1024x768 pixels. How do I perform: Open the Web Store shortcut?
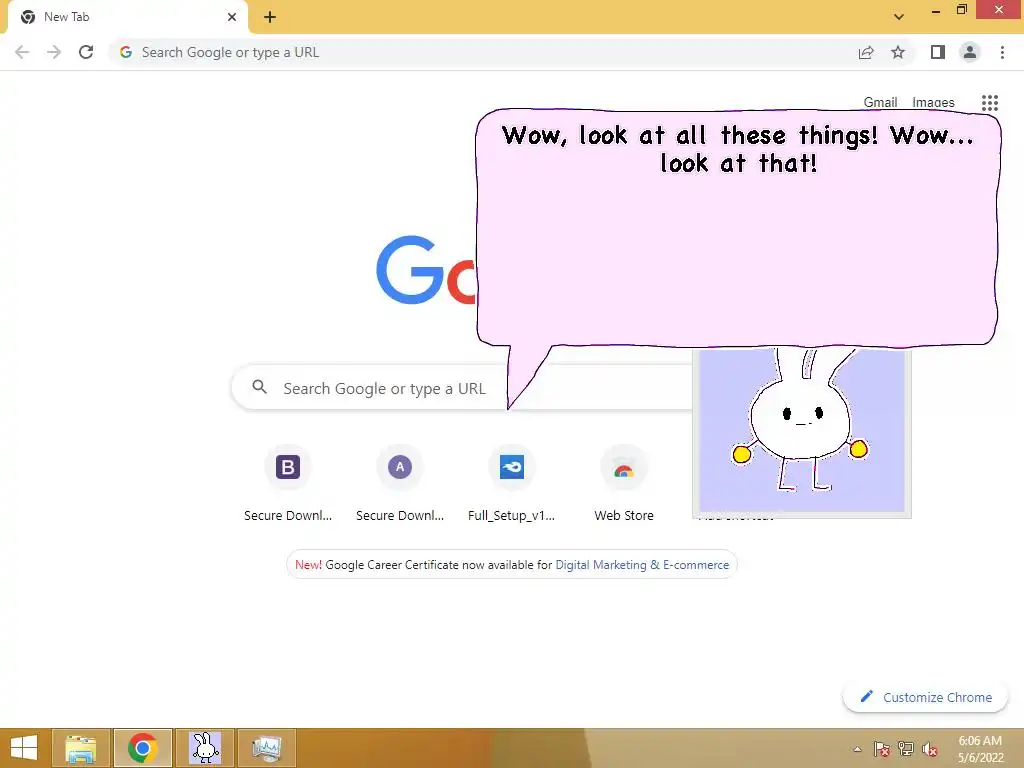[624, 483]
